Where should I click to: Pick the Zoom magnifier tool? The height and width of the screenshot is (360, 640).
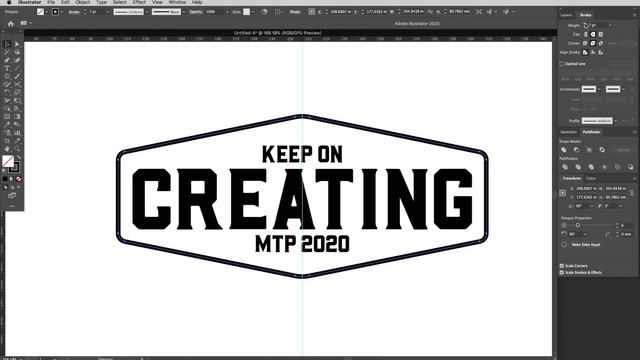click(x=17, y=149)
